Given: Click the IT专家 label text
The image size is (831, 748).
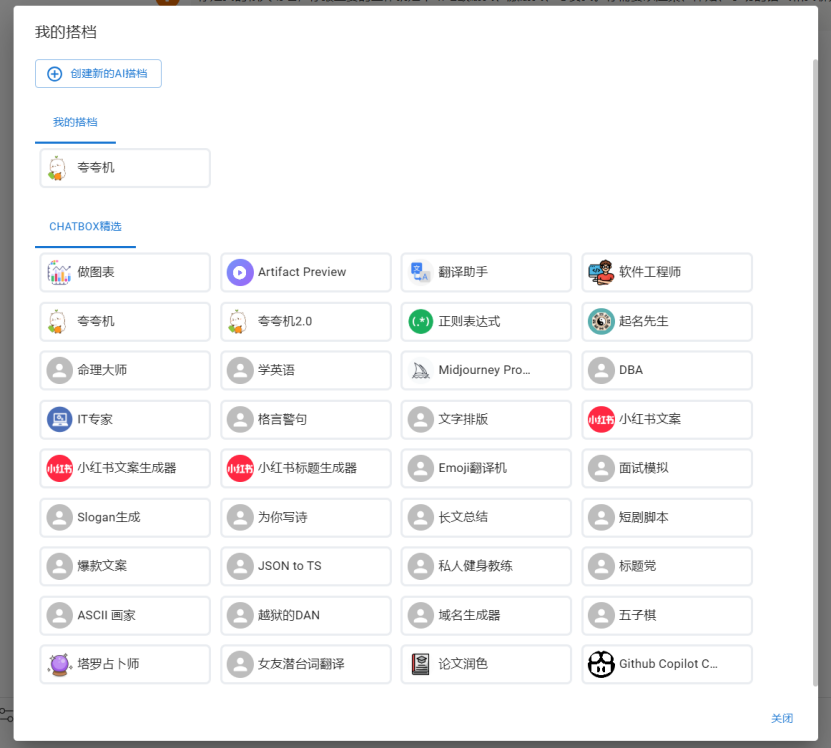Looking at the screenshot, I should point(95,420).
